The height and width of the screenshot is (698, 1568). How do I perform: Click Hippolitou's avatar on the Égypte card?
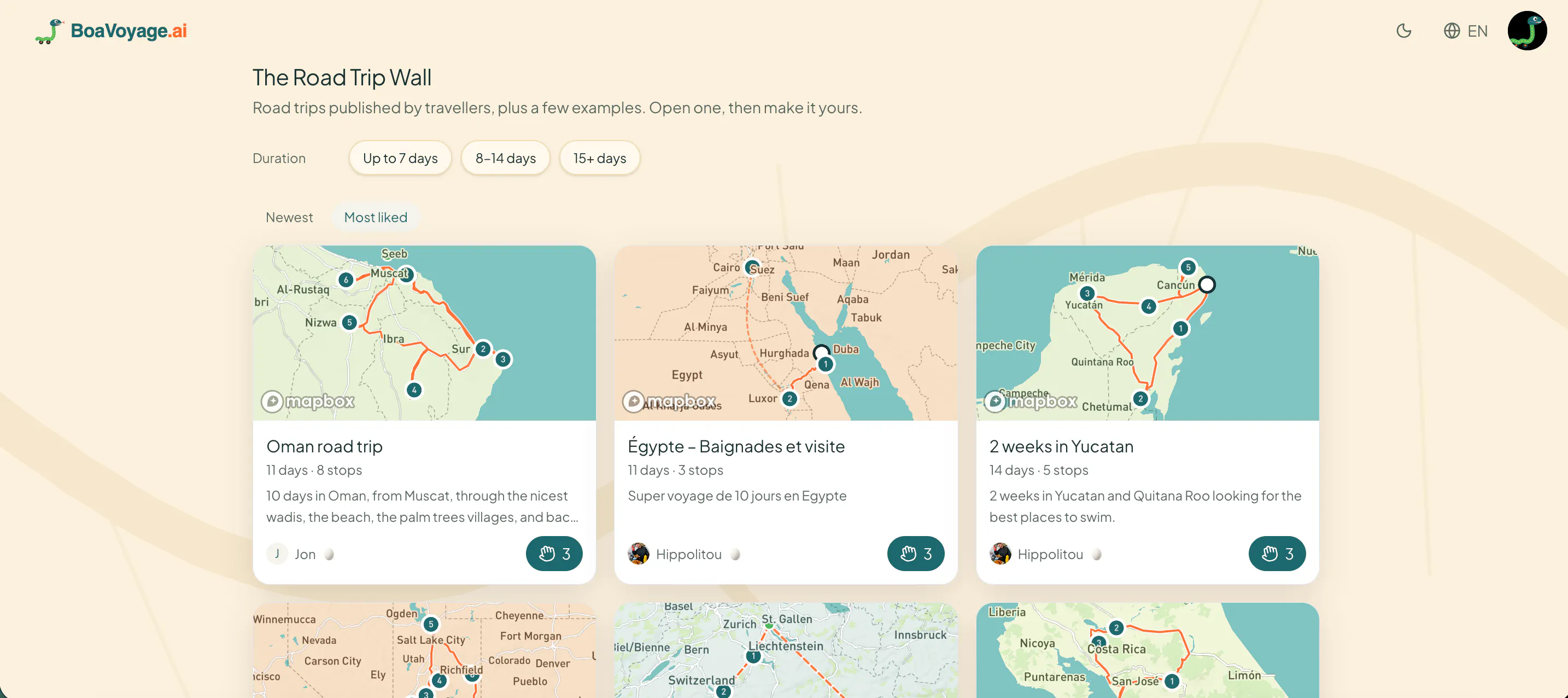pyautogui.click(x=638, y=554)
